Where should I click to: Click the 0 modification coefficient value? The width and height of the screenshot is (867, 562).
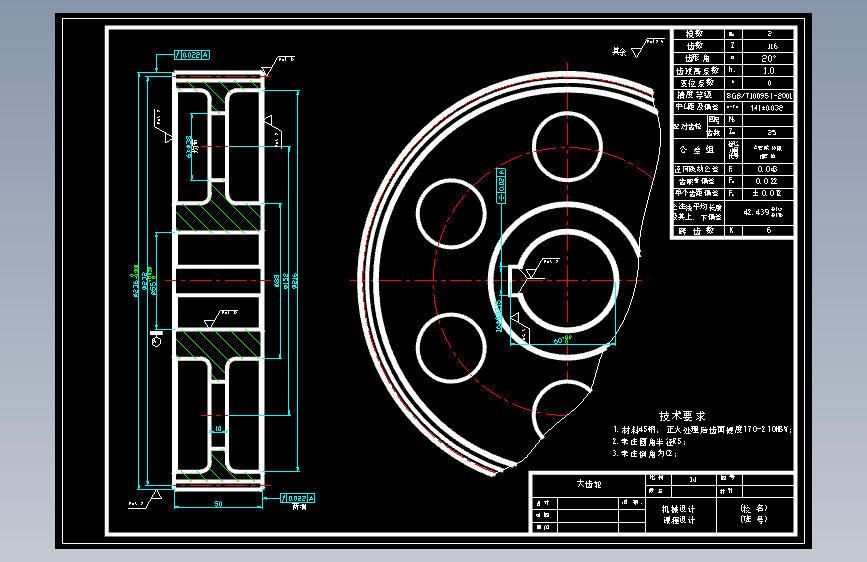[769, 83]
